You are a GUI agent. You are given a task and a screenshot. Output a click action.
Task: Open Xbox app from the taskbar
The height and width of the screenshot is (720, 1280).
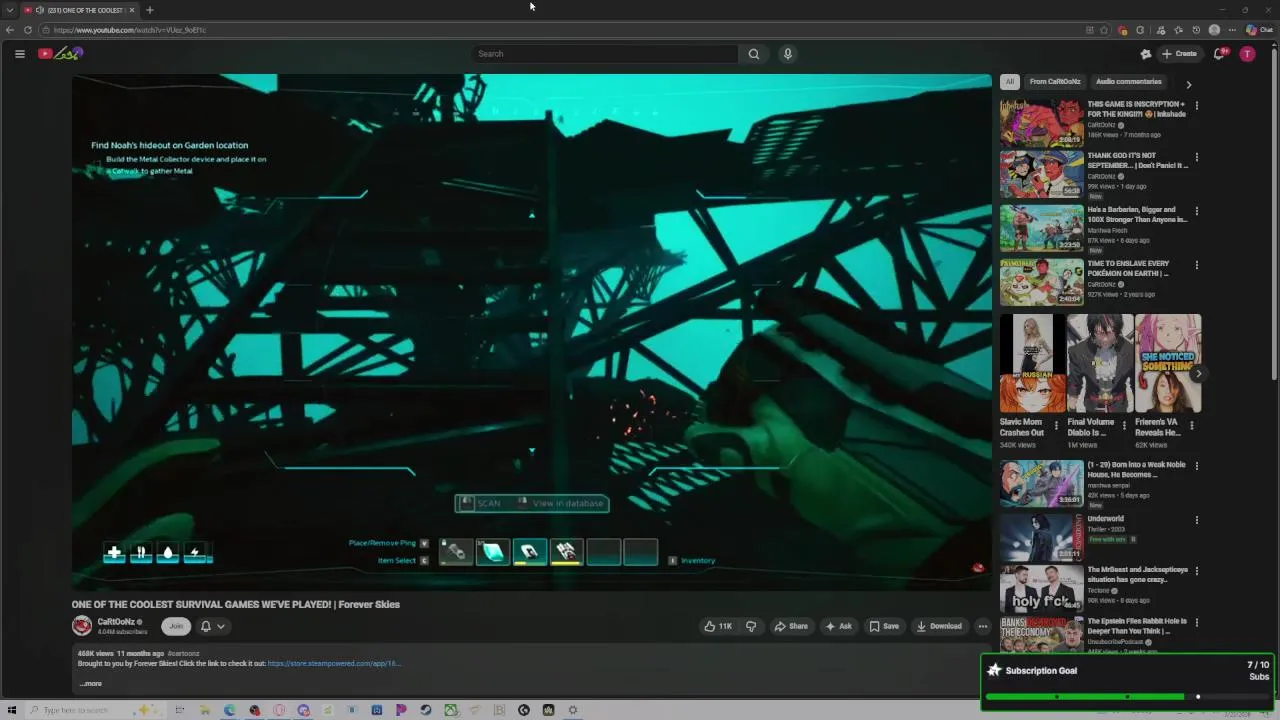click(x=451, y=711)
